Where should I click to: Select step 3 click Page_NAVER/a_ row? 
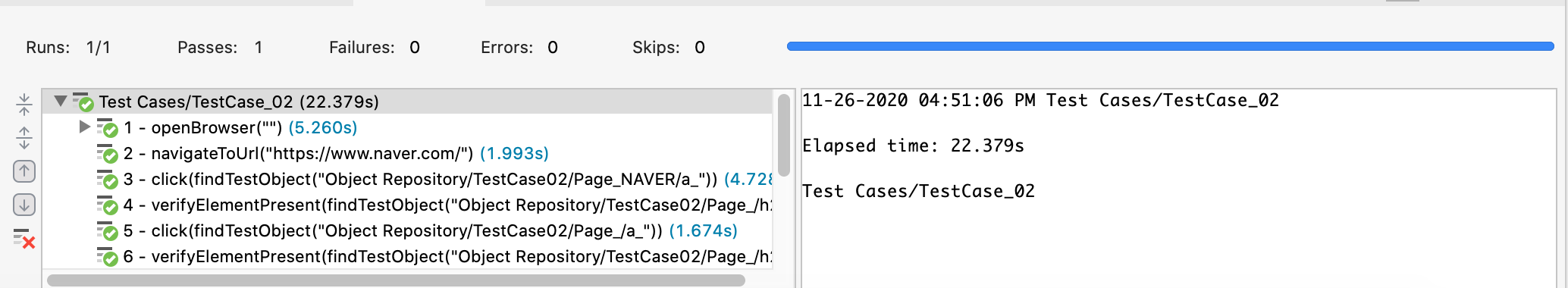(x=408, y=179)
